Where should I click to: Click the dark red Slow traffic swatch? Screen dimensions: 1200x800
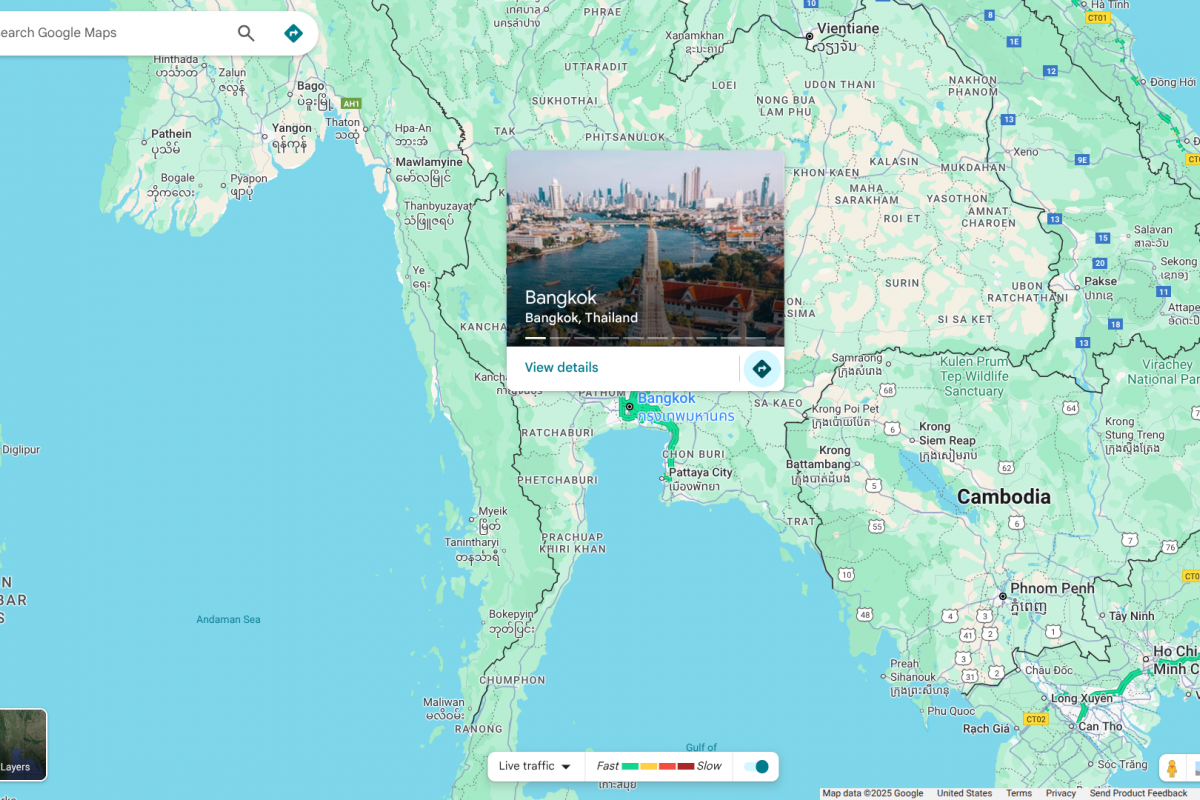685,767
